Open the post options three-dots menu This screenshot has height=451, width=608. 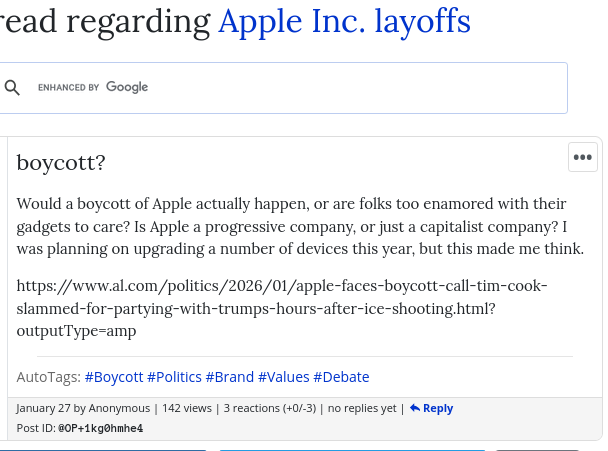(x=582, y=157)
